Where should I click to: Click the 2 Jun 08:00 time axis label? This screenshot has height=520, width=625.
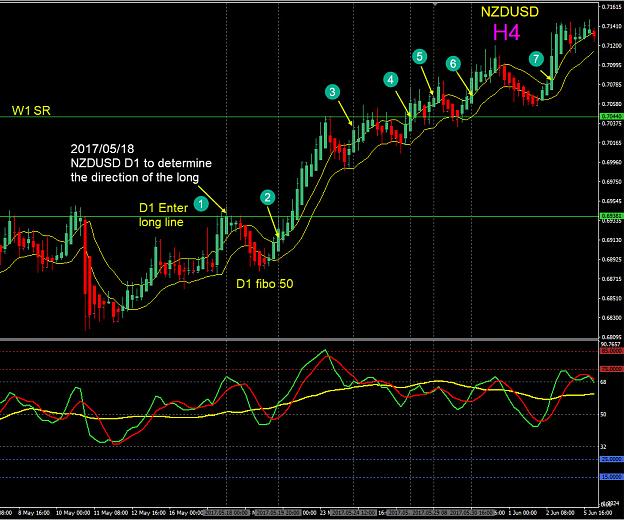click(x=560, y=512)
